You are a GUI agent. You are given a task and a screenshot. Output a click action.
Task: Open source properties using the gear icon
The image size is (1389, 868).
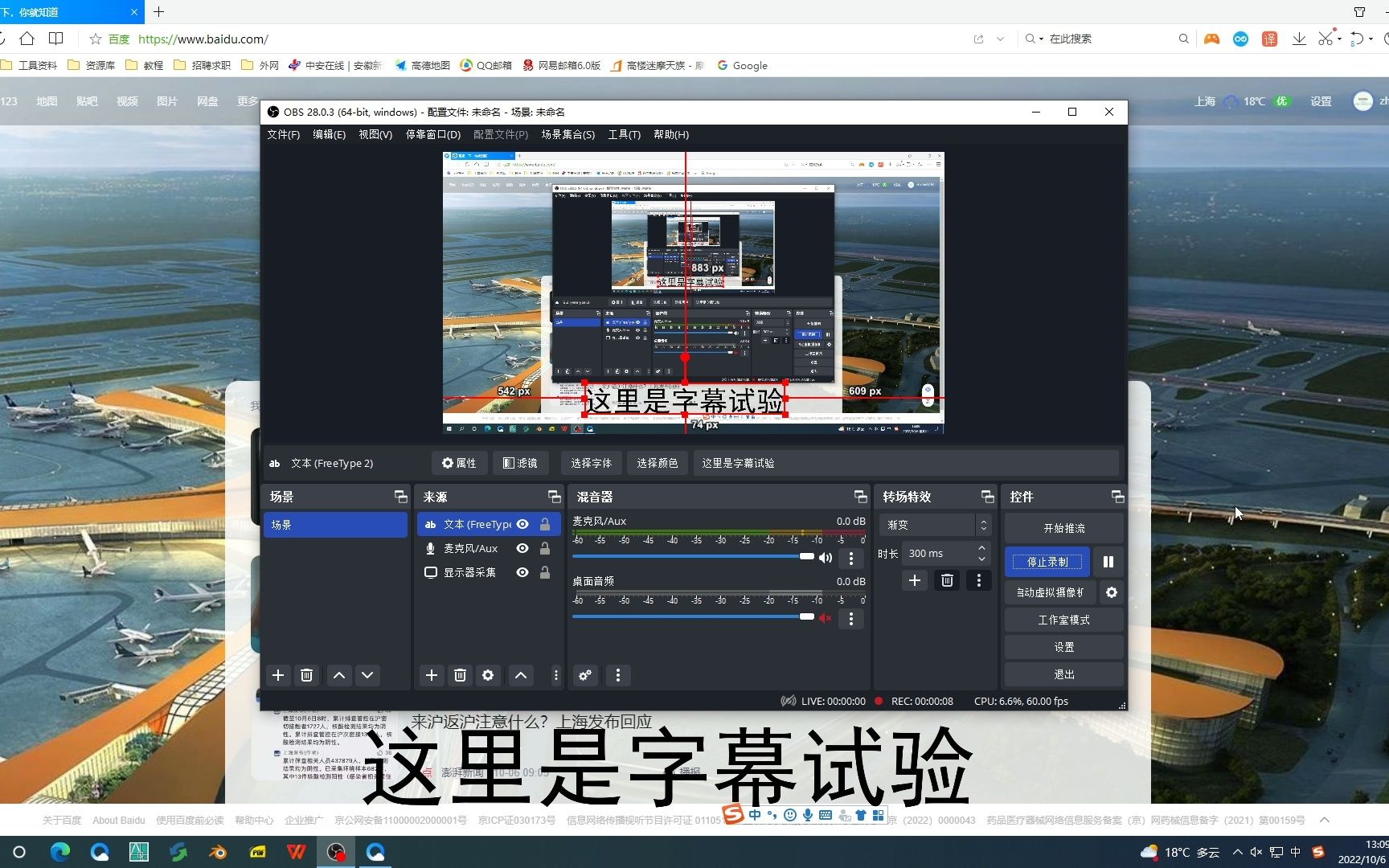(x=488, y=675)
